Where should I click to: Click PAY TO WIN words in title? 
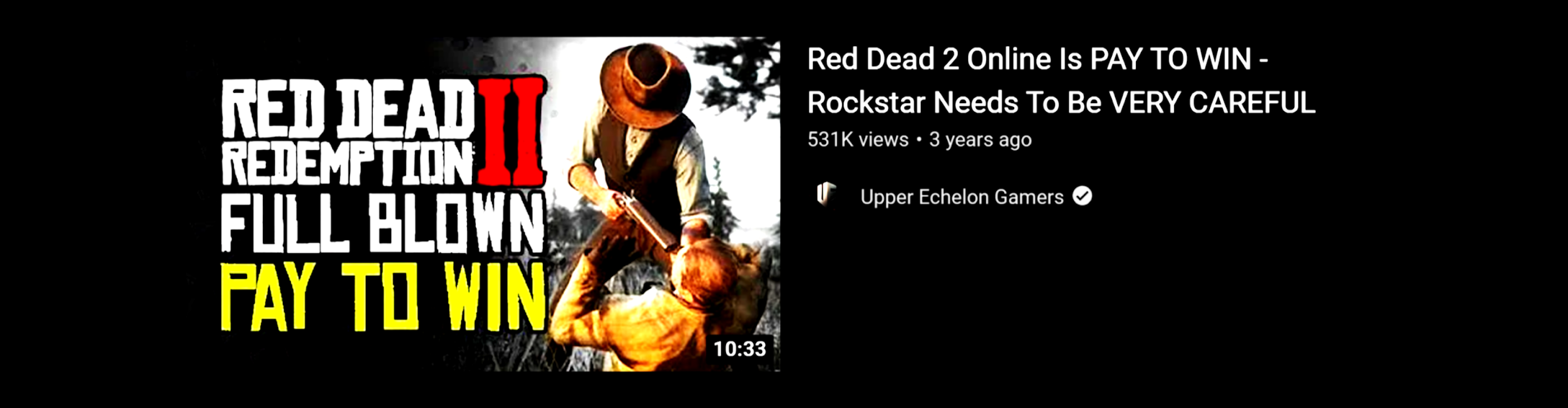point(1171,59)
